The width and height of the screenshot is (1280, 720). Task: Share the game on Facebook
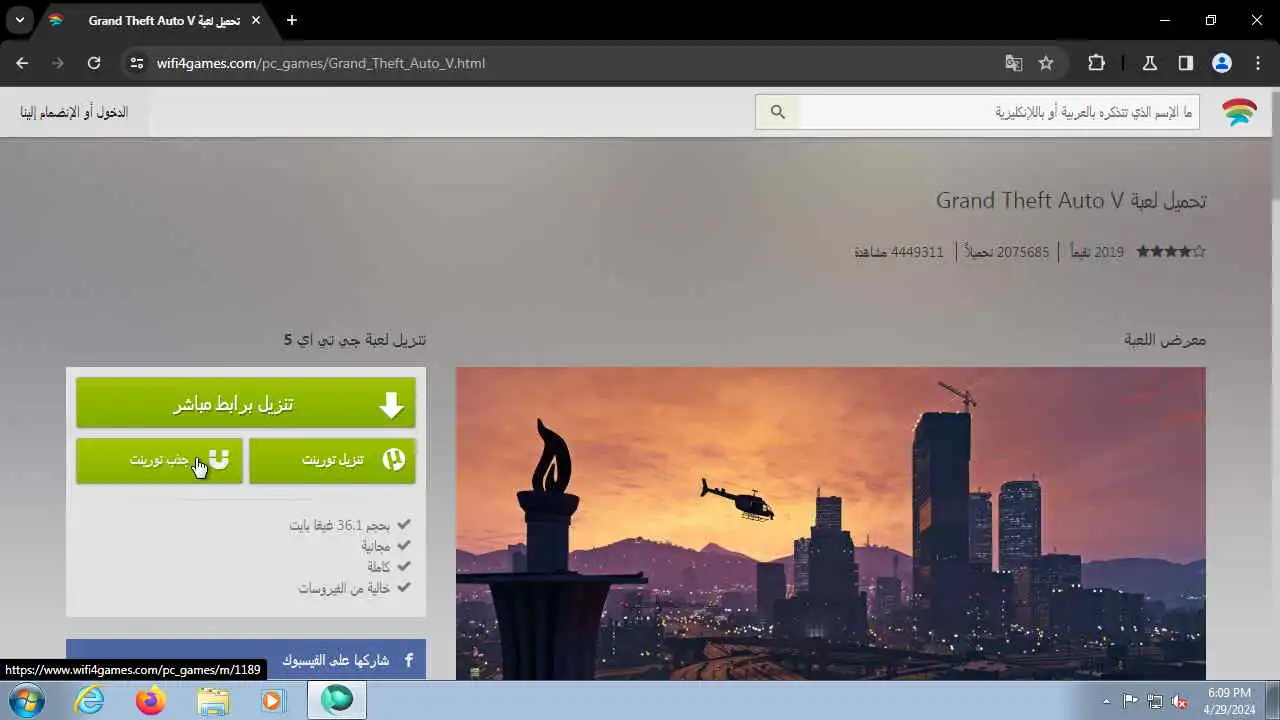click(246, 660)
